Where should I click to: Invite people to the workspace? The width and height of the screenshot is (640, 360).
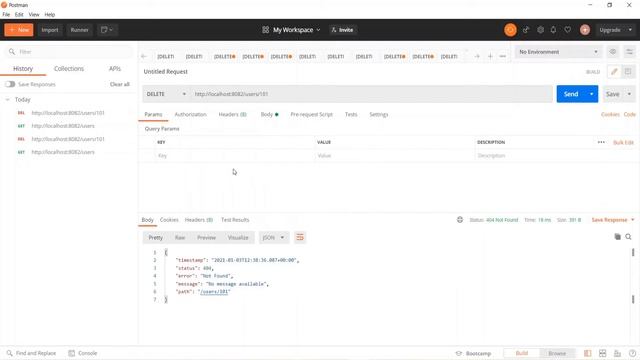tap(342, 30)
